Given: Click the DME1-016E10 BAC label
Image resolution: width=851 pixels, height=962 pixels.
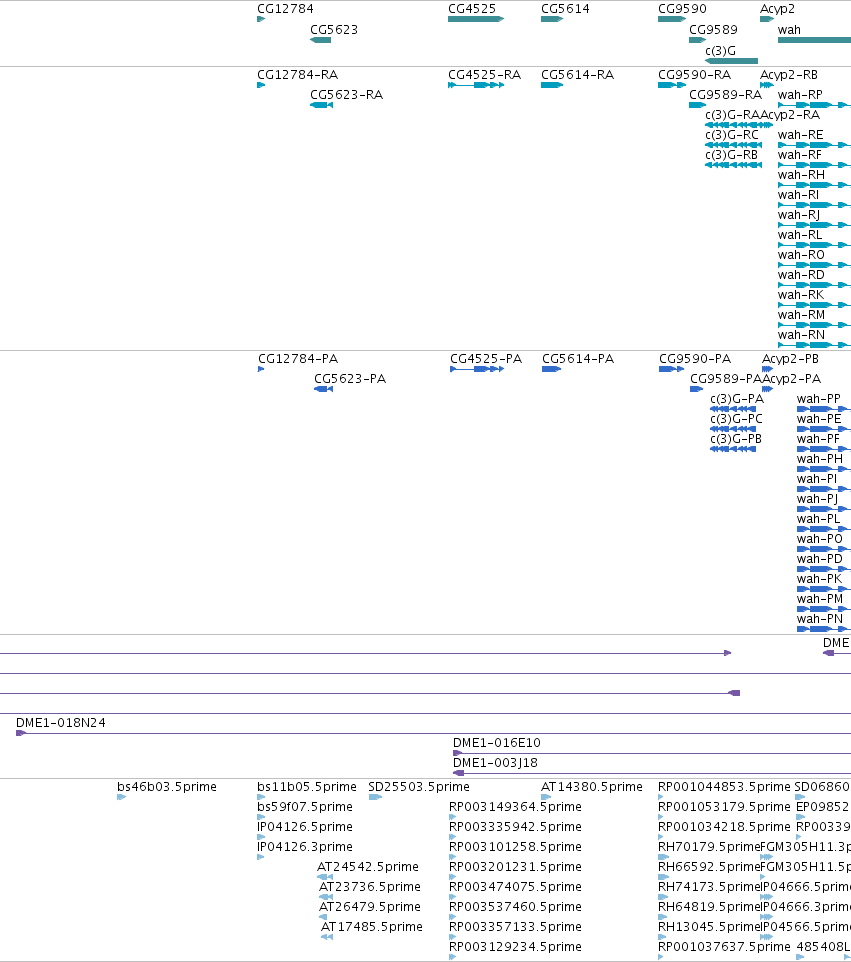Looking at the screenshot, I should pos(496,742).
